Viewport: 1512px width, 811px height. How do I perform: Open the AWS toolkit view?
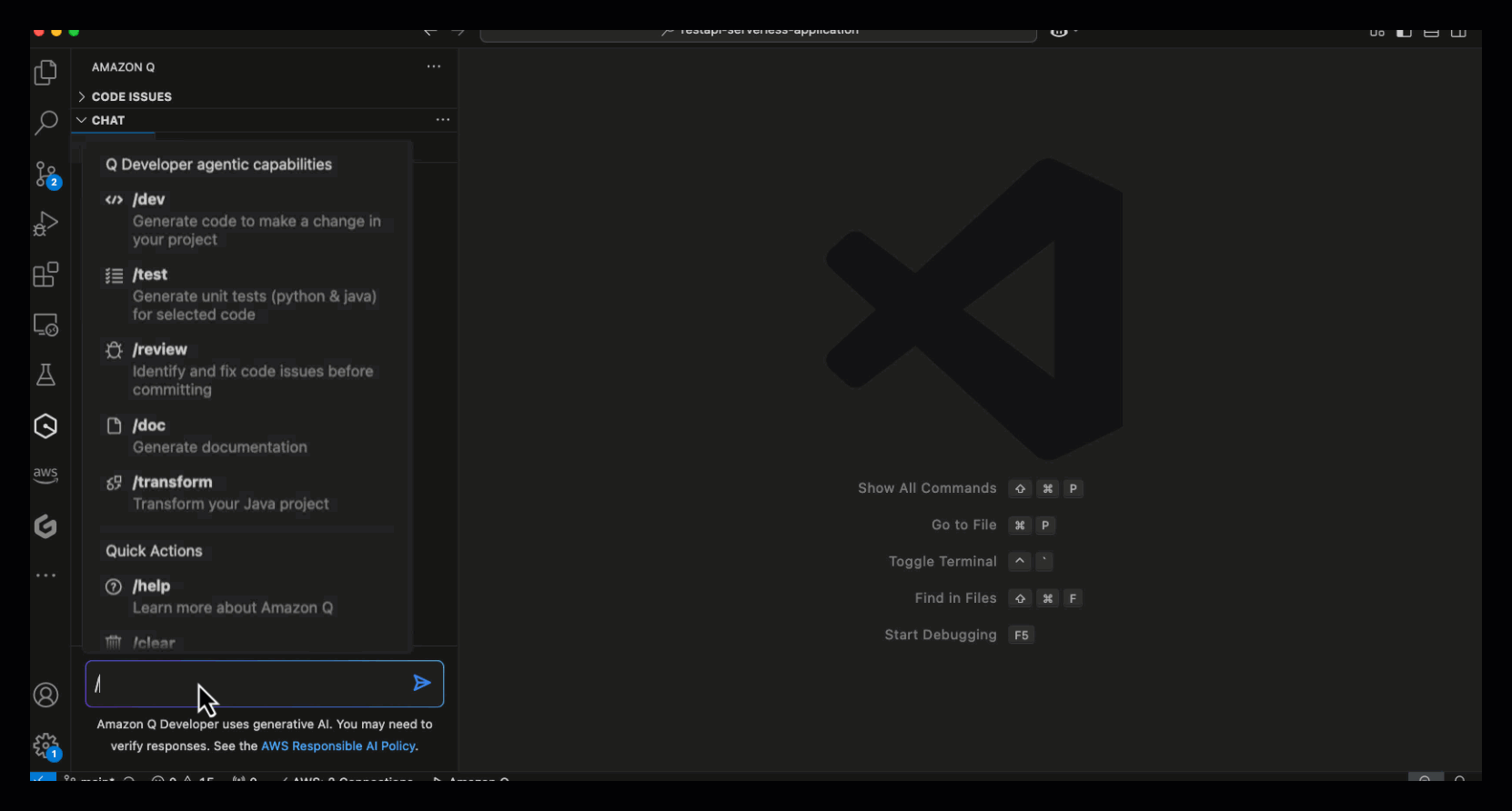click(45, 476)
